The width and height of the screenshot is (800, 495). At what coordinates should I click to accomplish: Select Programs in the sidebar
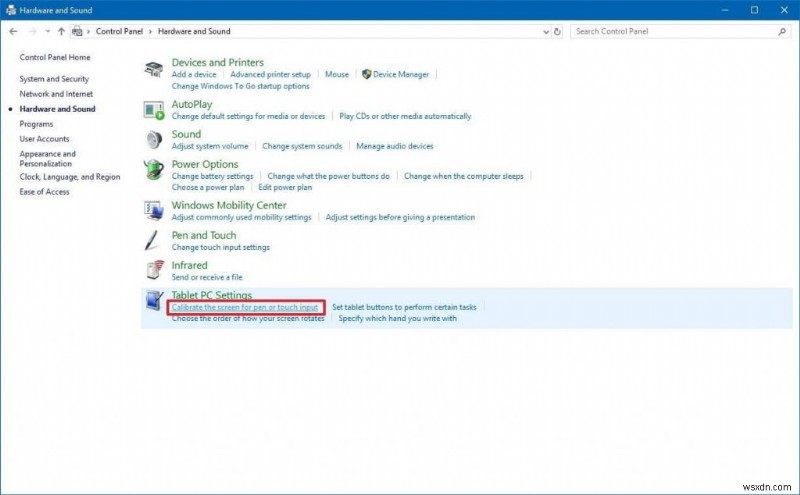coord(36,124)
